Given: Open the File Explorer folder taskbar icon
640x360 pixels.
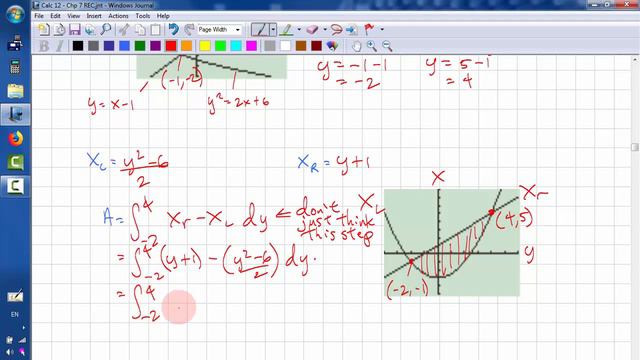Looking at the screenshot, I should coord(15,91).
